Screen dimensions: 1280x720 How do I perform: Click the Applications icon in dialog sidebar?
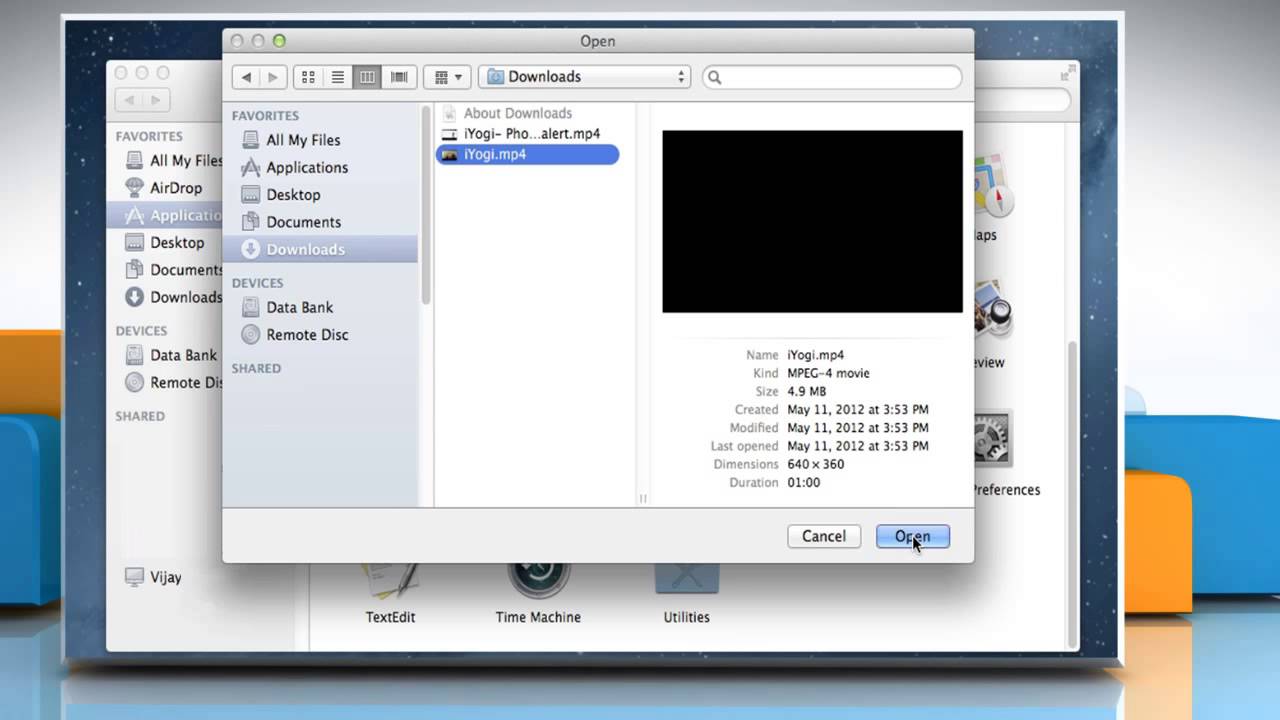coord(250,167)
